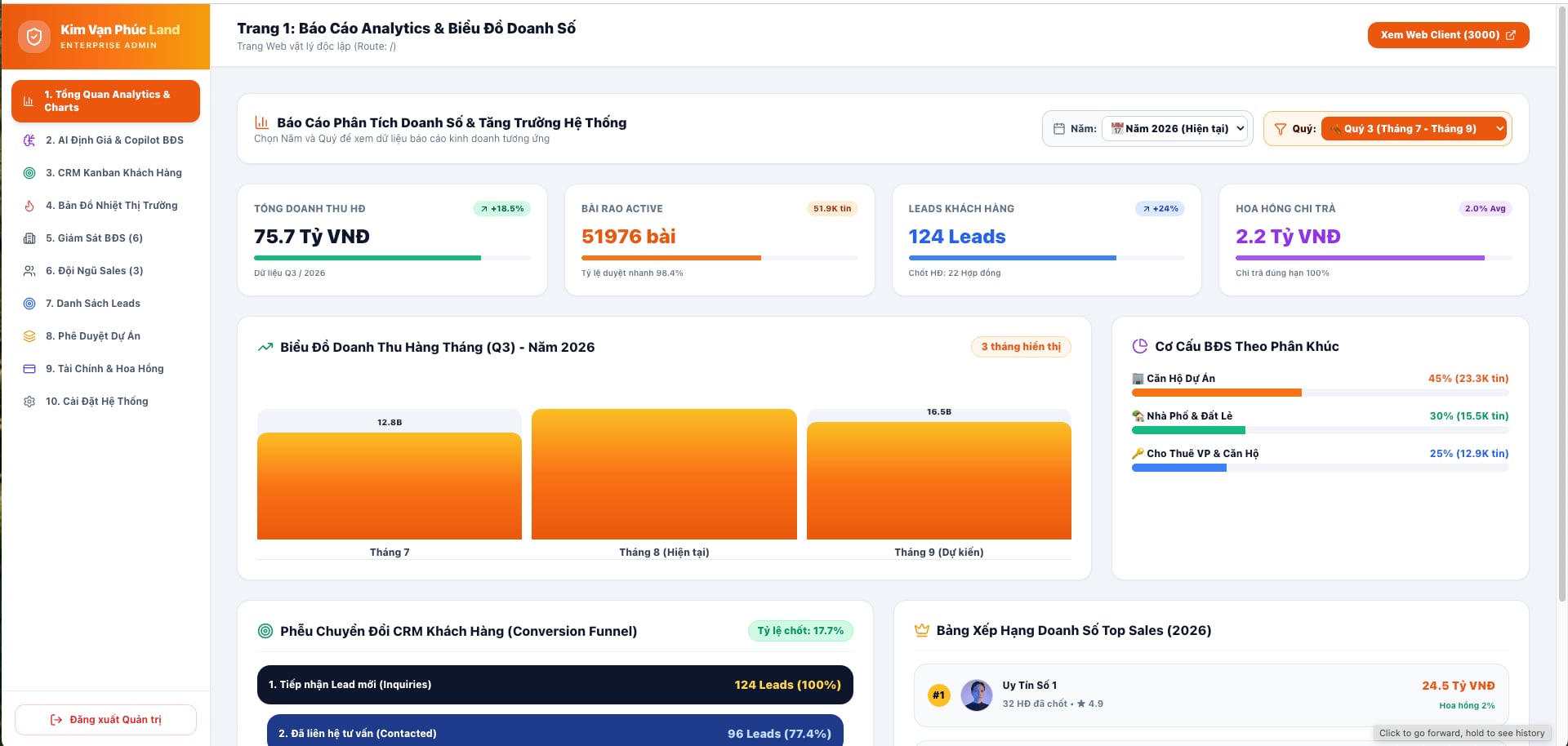Click the Tỷ lệ chốt: 17.7% badge

(x=800, y=631)
